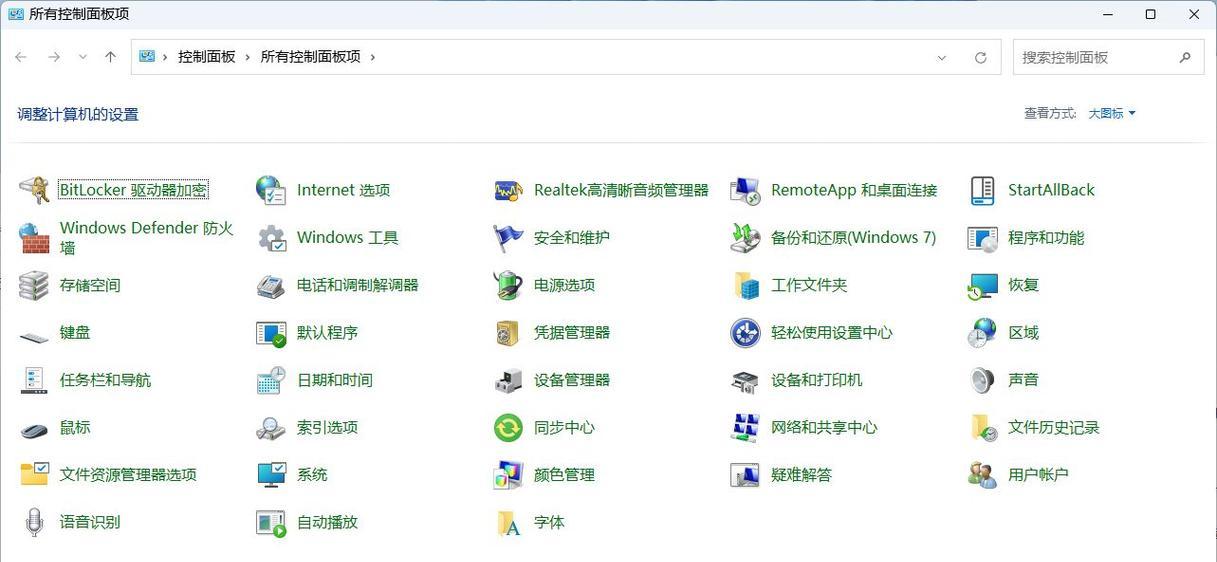The width and height of the screenshot is (1217, 562).
Task: Open the 字体 fonts folder icon
Action: click(508, 522)
